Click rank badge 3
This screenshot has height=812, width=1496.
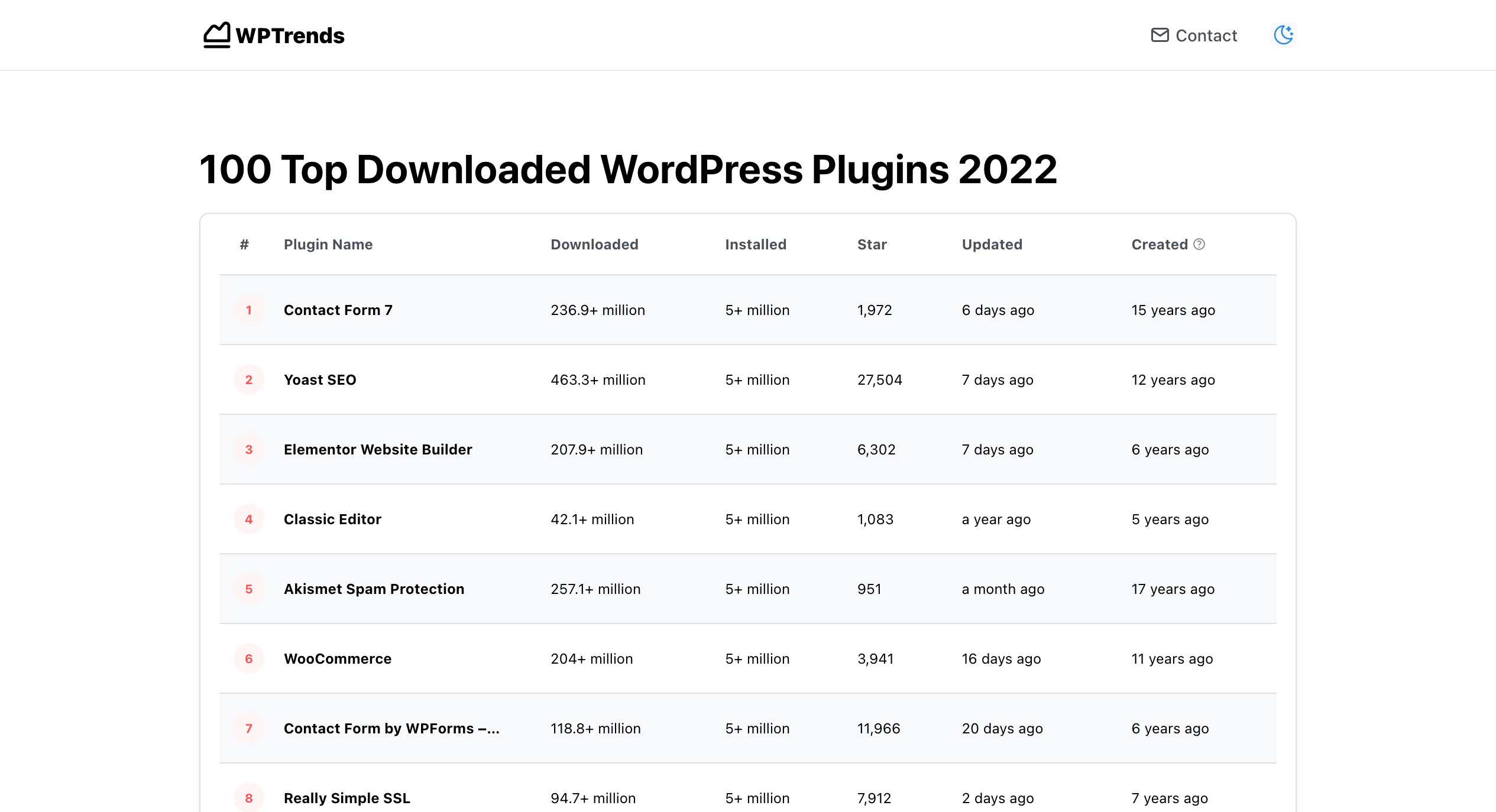pos(249,450)
